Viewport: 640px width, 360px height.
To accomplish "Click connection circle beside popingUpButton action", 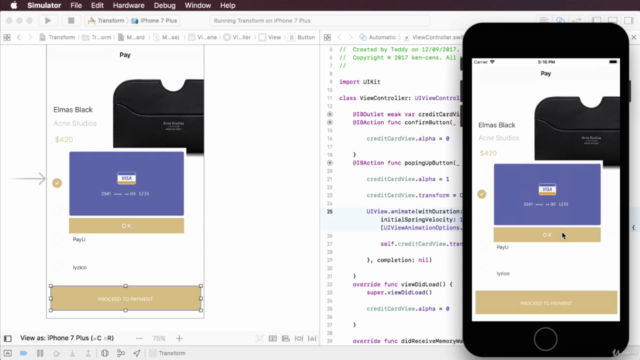I will point(330,163).
